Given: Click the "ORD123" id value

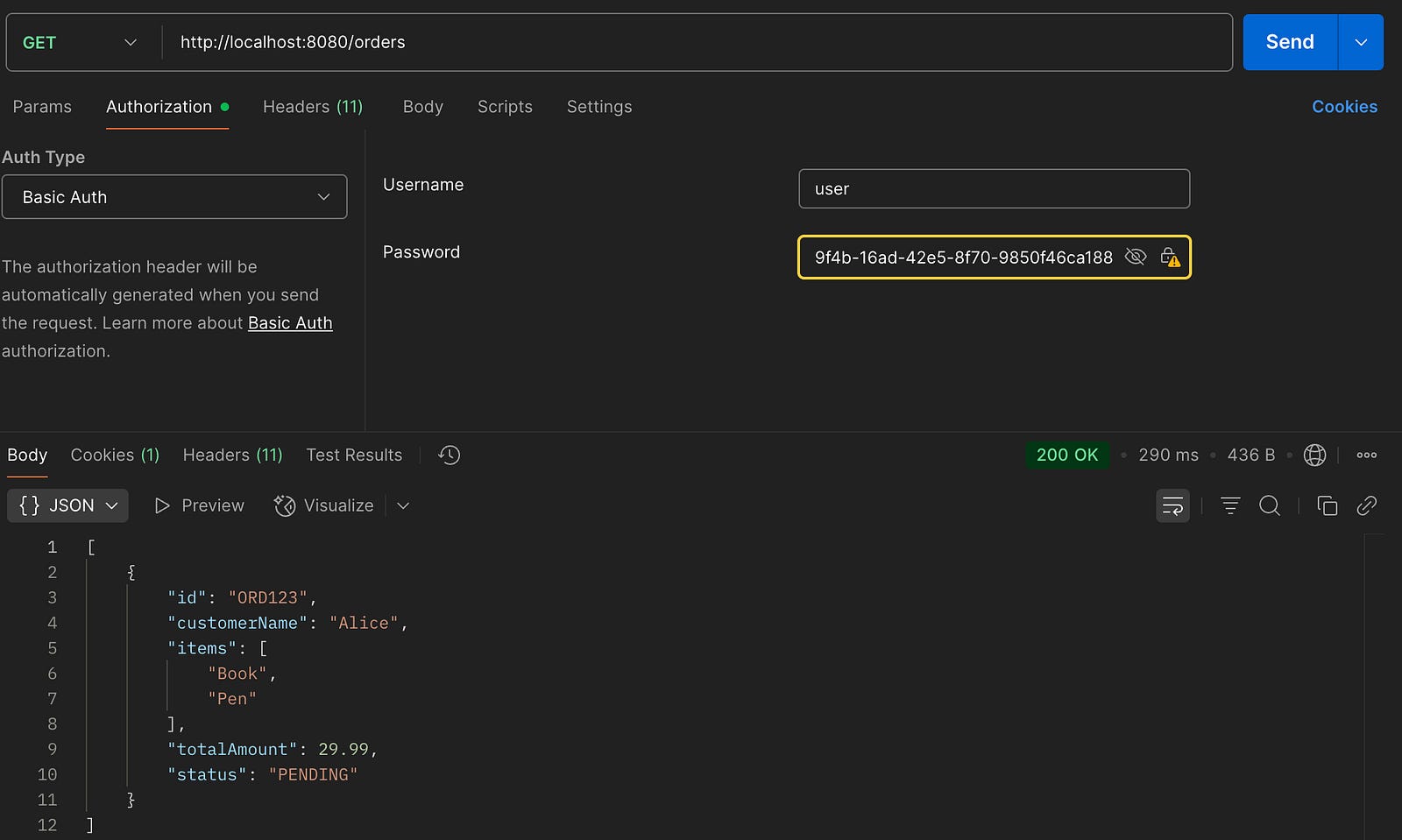Looking at the screenshot, I should tap(268, 597).
